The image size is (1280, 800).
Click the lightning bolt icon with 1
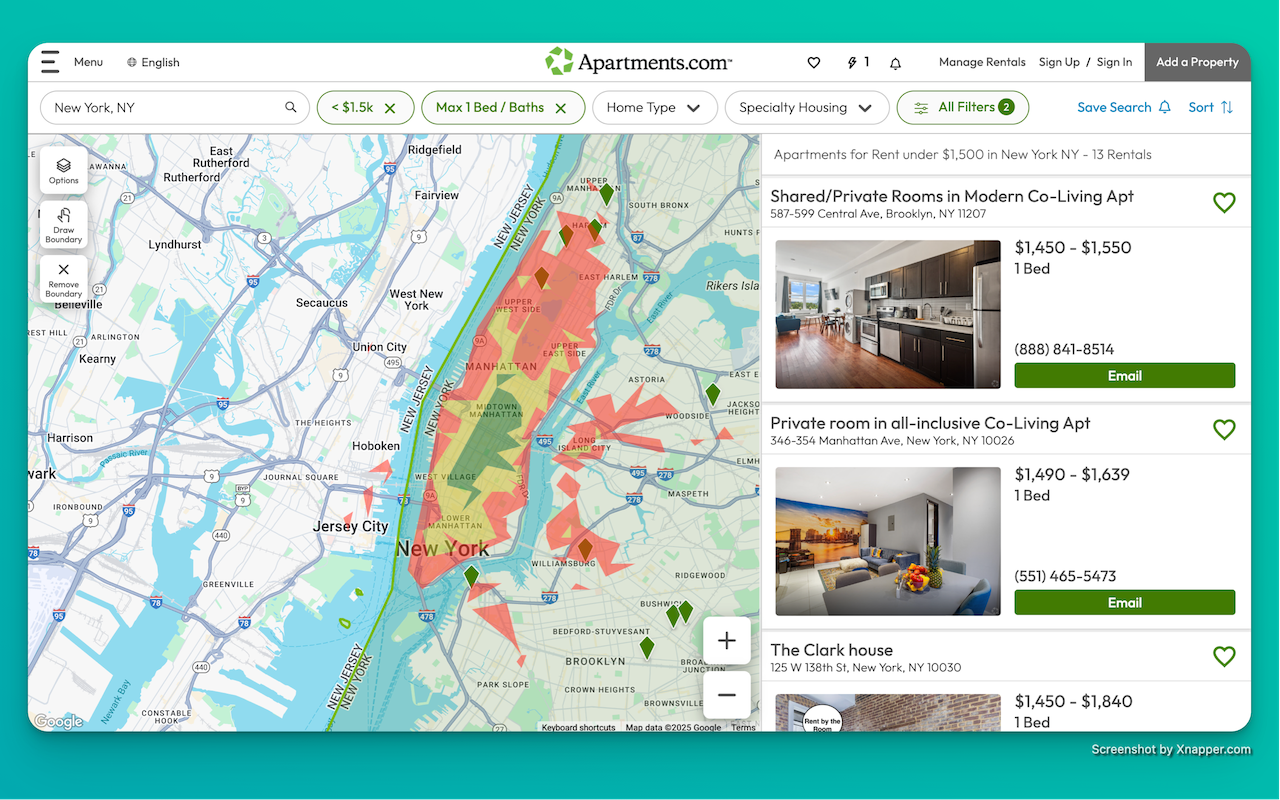pyautogui.click(x=858, y=62)
